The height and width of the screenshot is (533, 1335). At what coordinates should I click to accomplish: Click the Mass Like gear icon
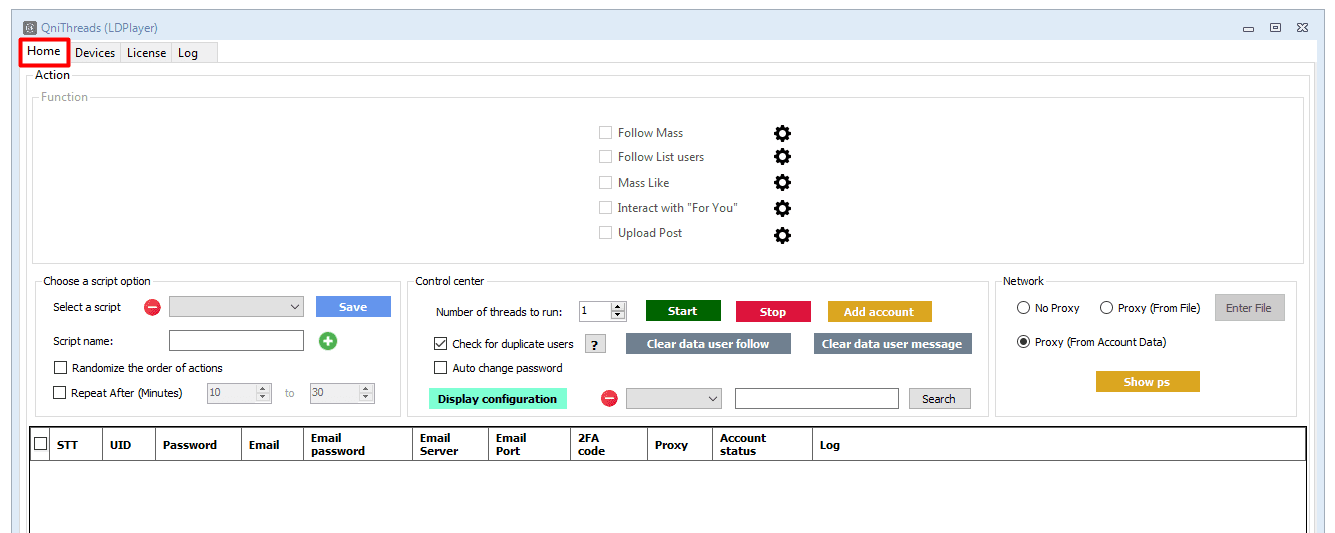[782, 183]
